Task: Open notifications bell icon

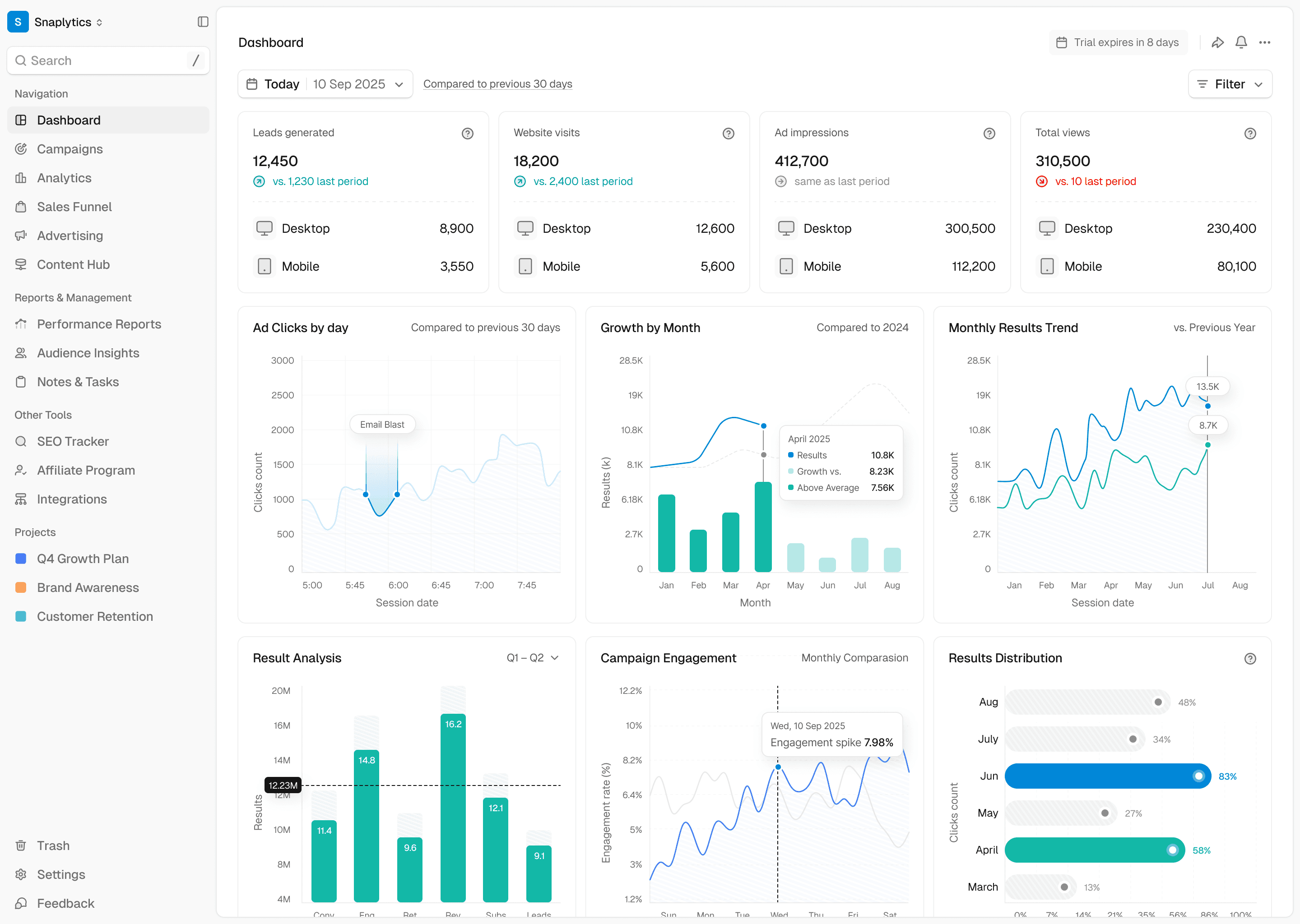Action: (x=1241, y=43)
